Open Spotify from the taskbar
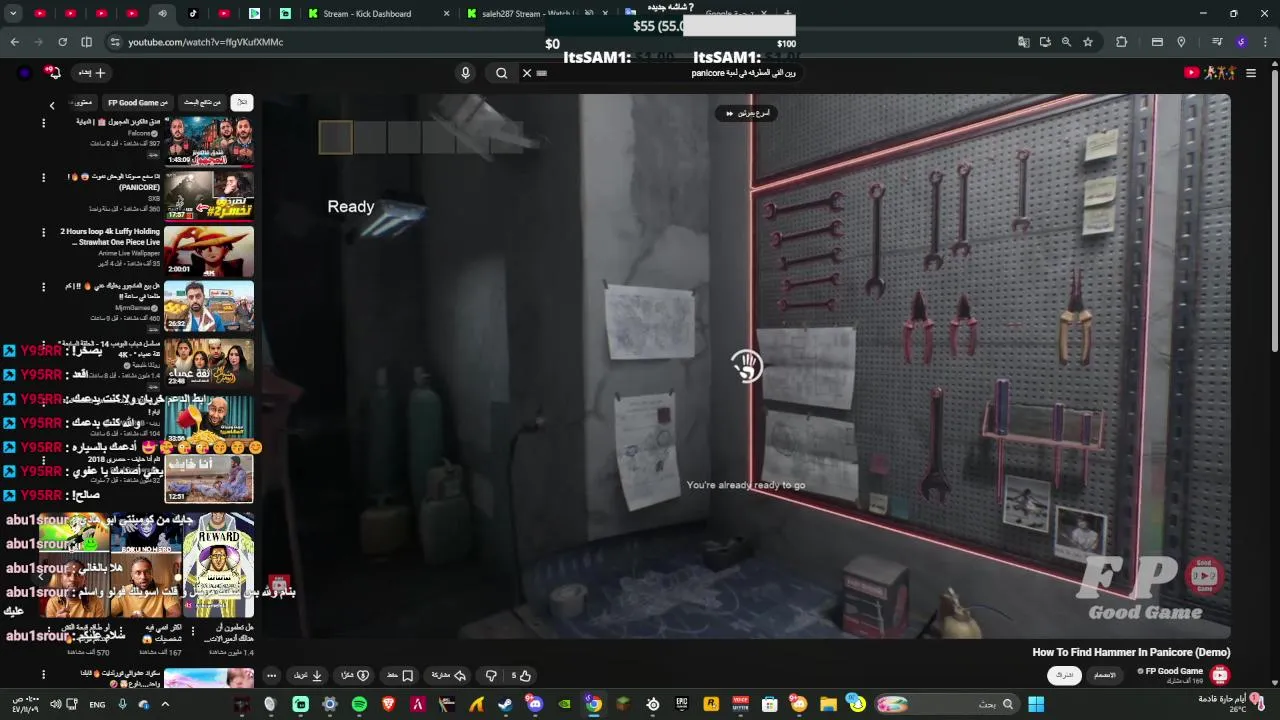This screenshot has height=720, width=1280. (359, 704)
